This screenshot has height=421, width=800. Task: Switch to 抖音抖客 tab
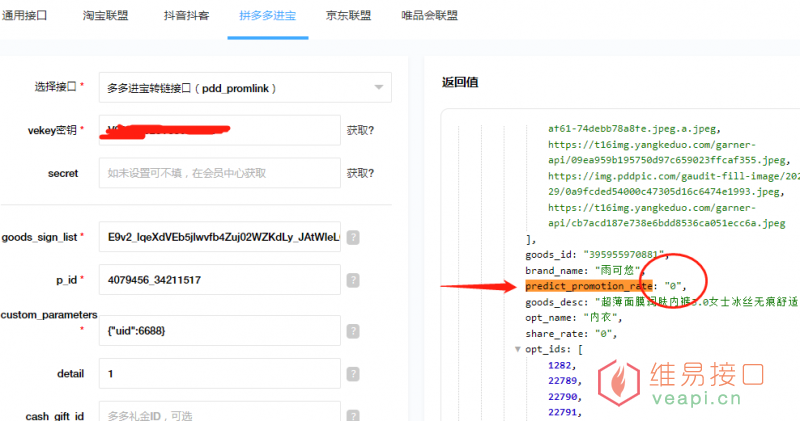coord(187,15)
